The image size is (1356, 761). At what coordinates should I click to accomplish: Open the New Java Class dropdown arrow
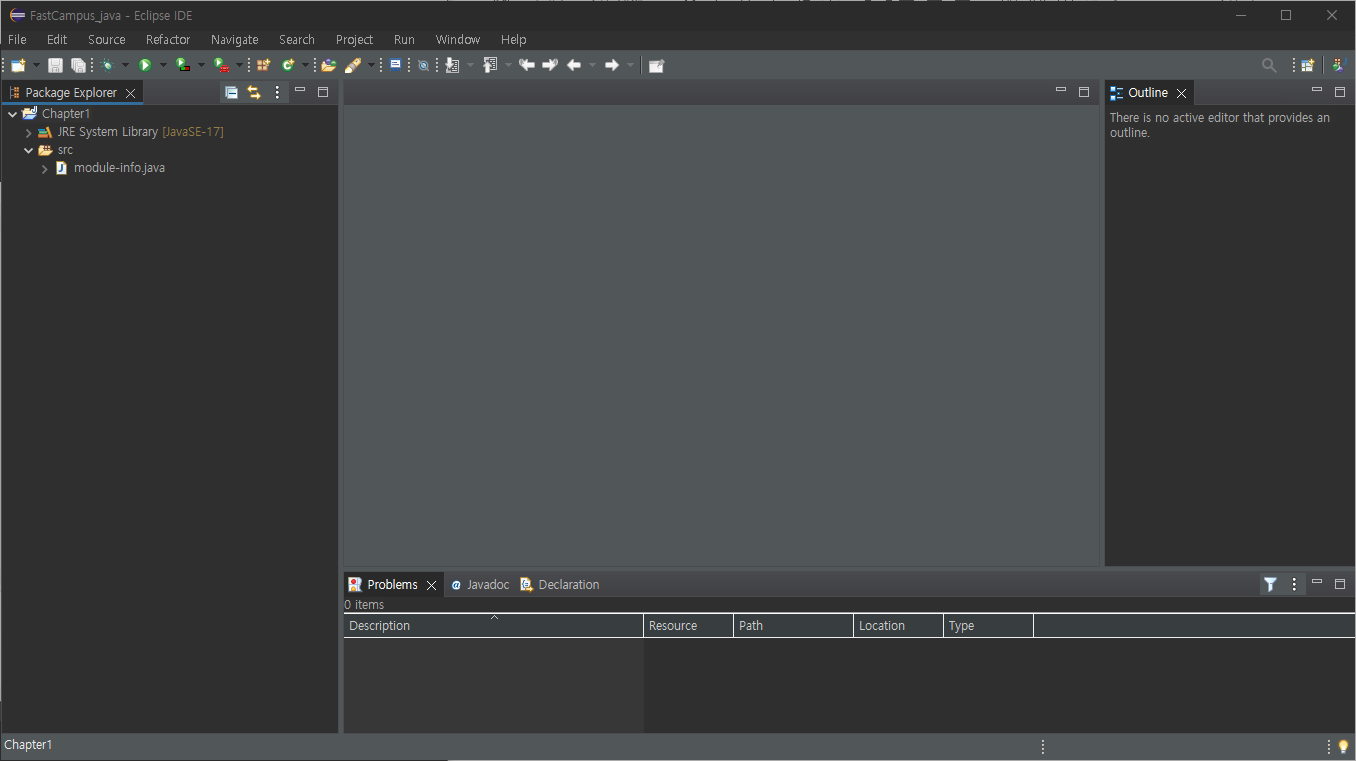click(x=305, y=65)
